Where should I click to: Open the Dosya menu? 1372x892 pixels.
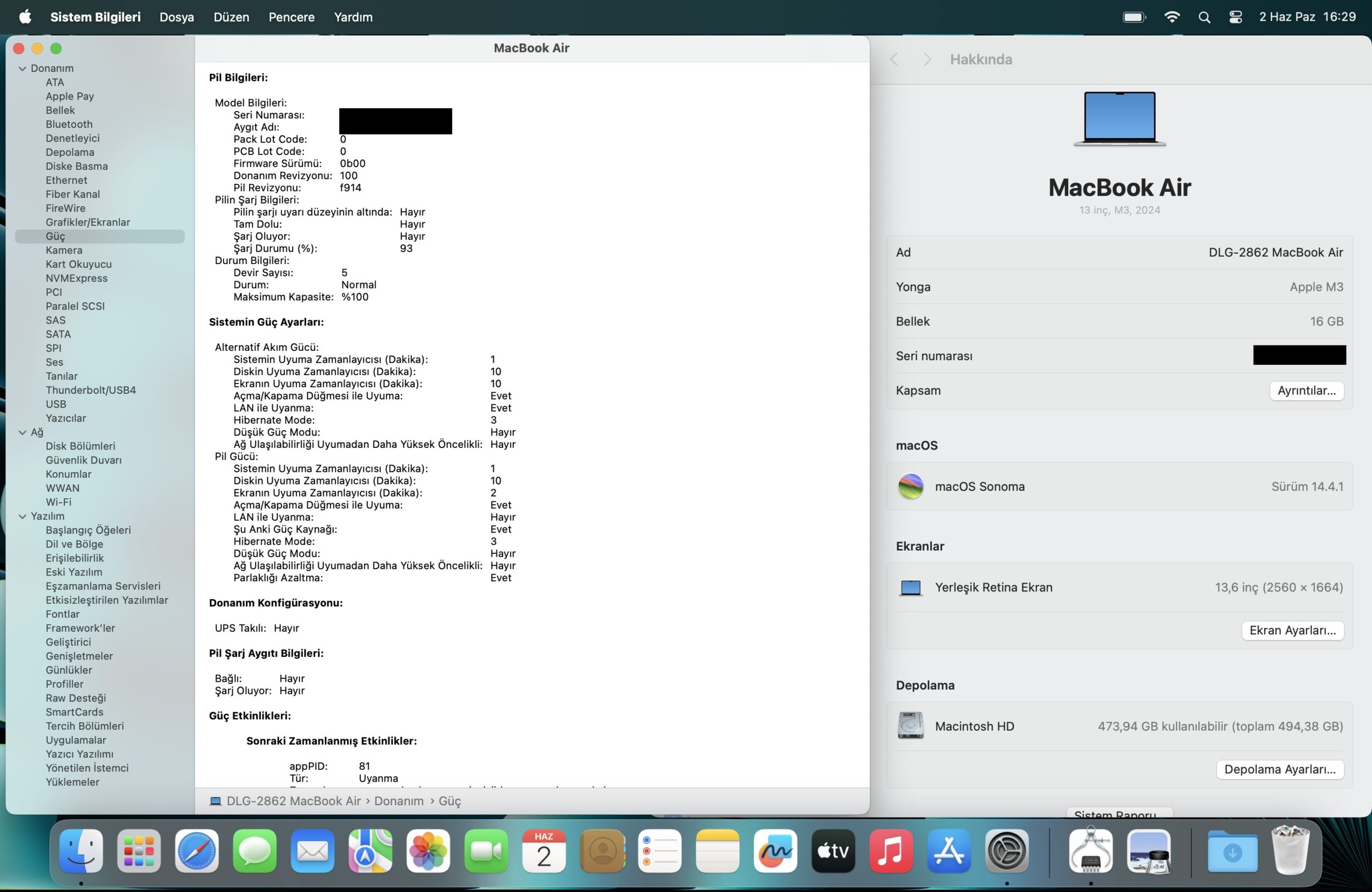point(176,17)
